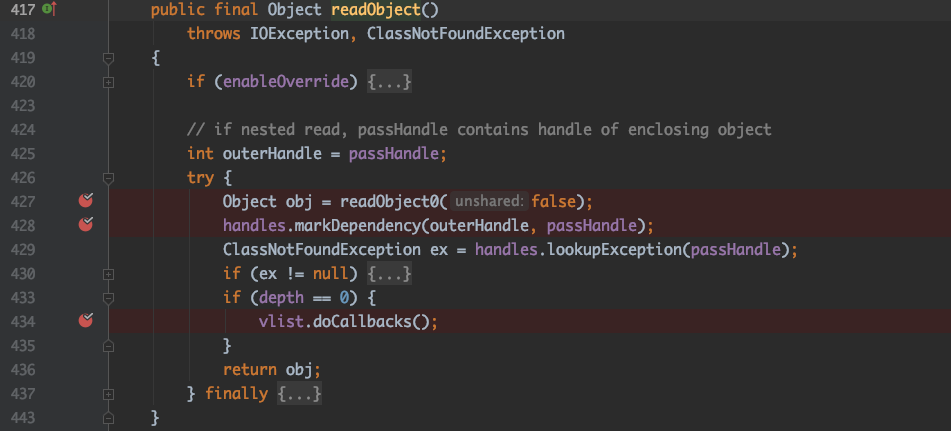Expand the gutter fold marker on line 430

coord(108,273)
